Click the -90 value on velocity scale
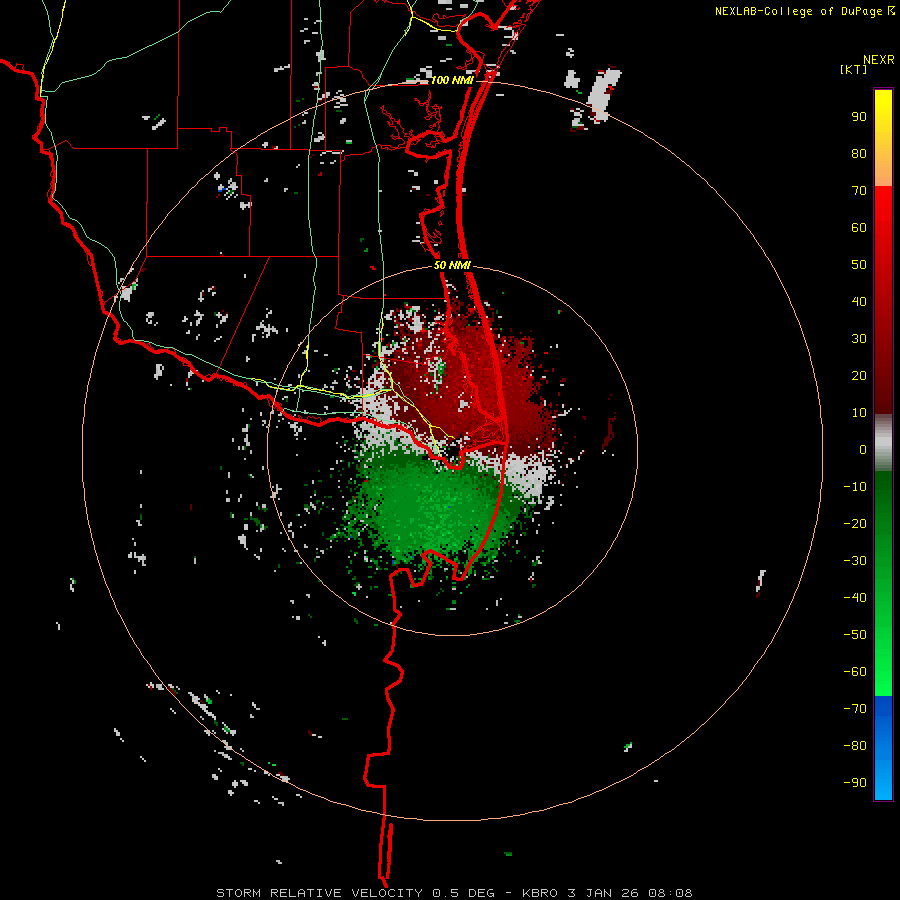Image resolution: width=900 pixels, height=900 pixels. coord(855,783)
